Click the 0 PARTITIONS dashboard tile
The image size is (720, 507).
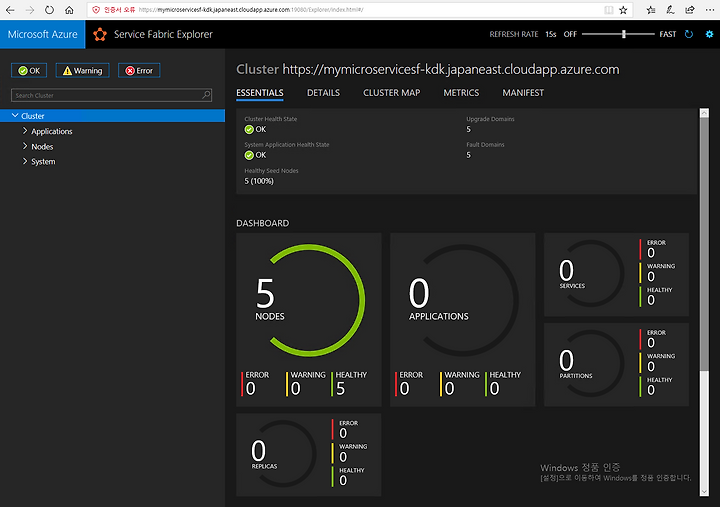click(616, 365)
